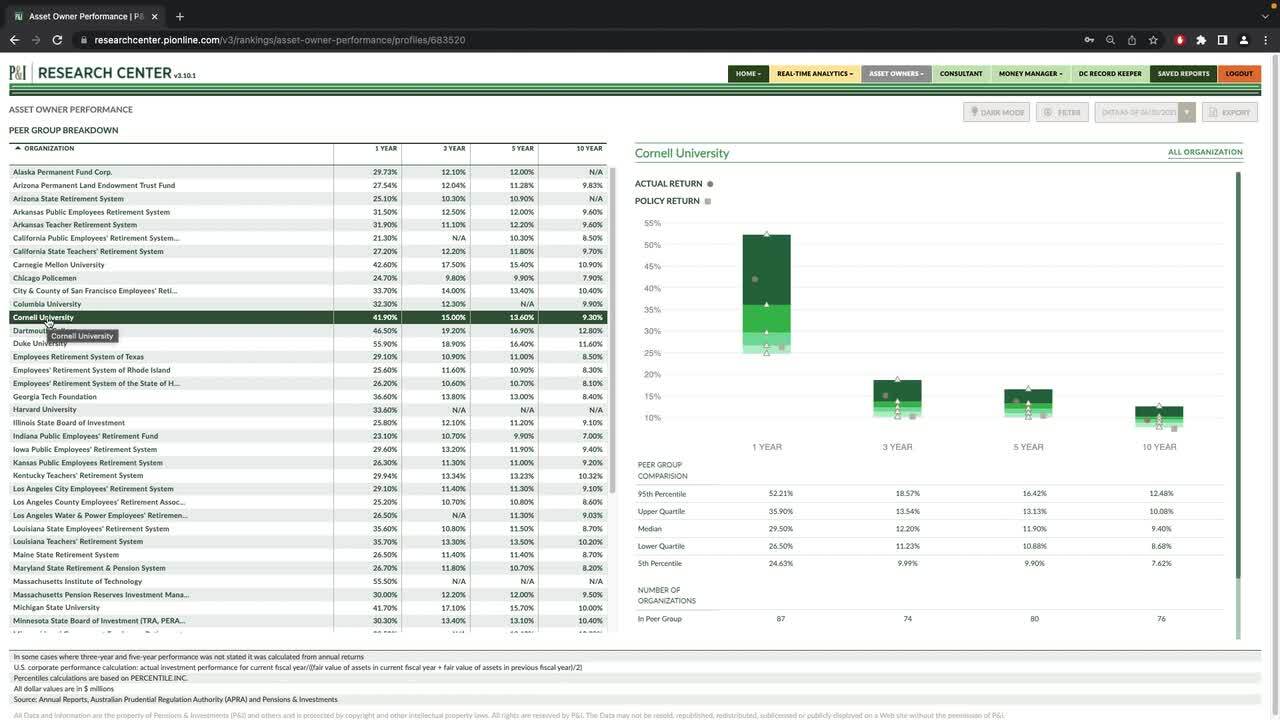Screen dimensions: 1280x720
Task: Share this page via the share icon
Action: pyautogui.click(x=1132, y=40)
